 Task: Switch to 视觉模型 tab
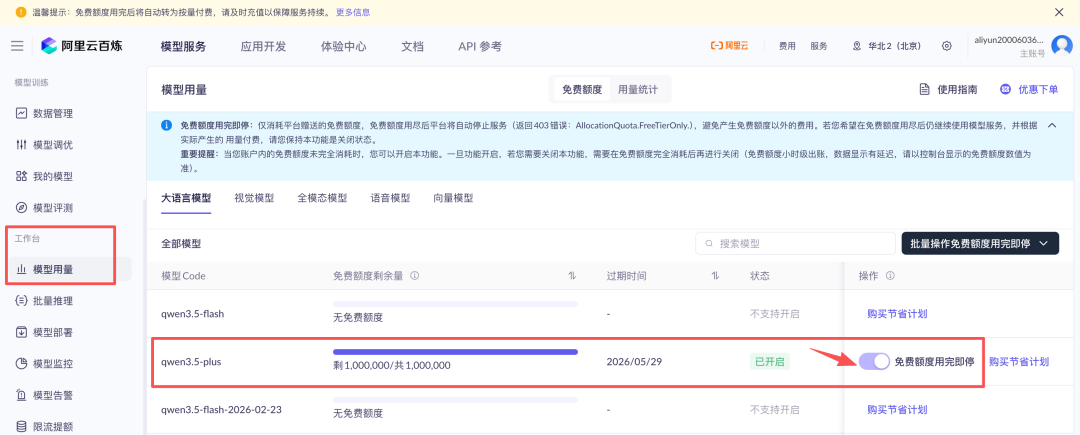(254, 198)
